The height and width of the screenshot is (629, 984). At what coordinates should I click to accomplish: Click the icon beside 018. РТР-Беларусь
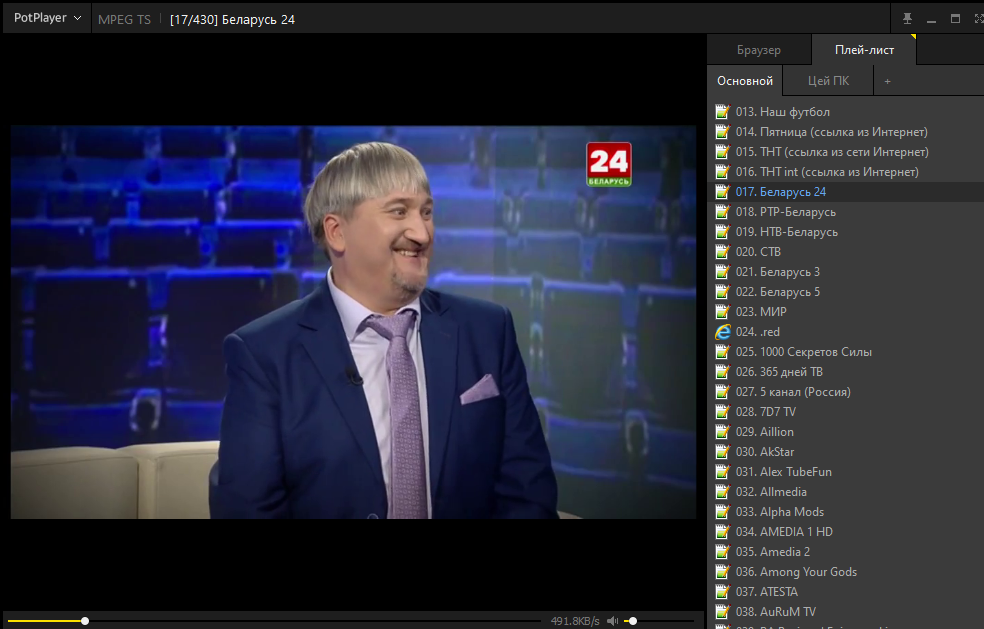723,212
